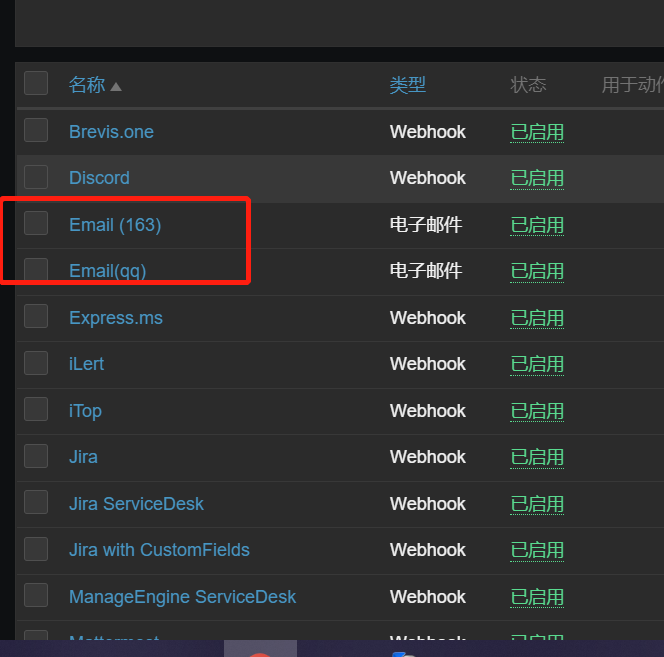Click the Webhook type cell for ManageEngine ServiceDesk

[428, 597]
